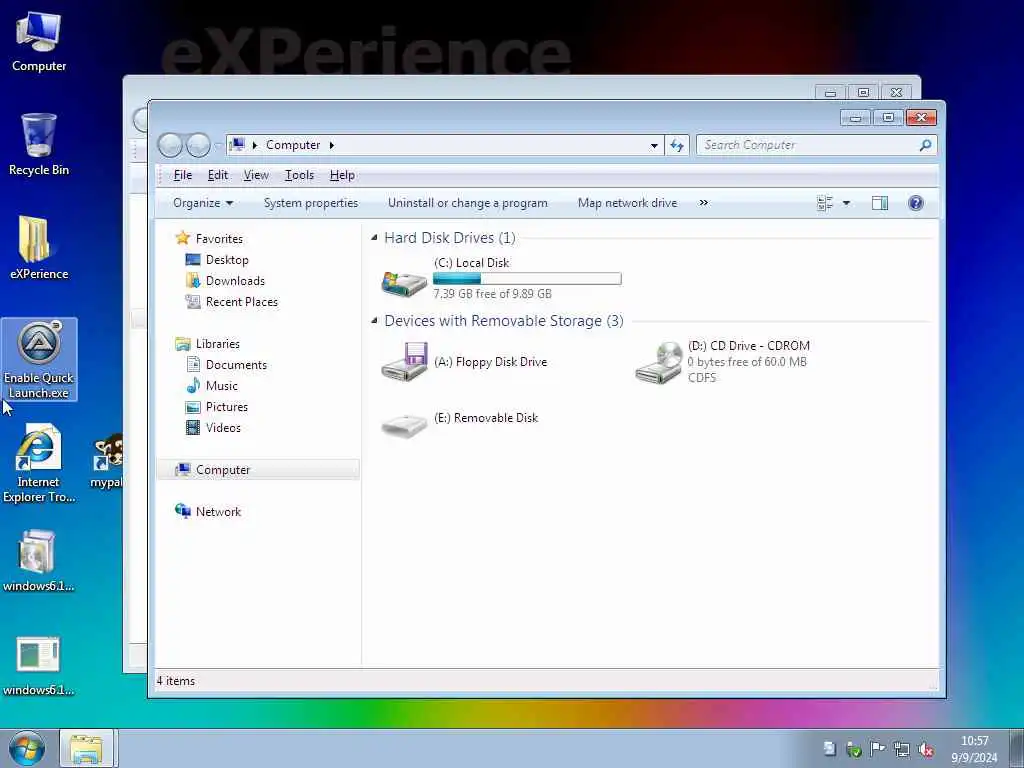Select the lower windows6.1 file icon

(38, 665)
